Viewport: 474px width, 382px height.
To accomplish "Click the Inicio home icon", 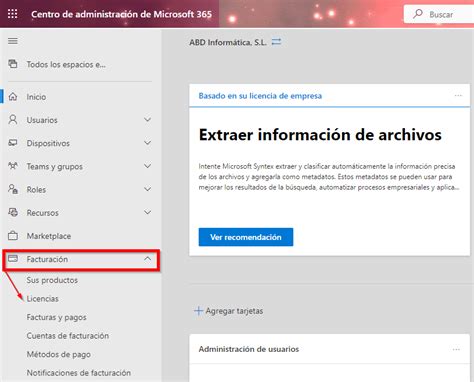I will coord(13,97).
